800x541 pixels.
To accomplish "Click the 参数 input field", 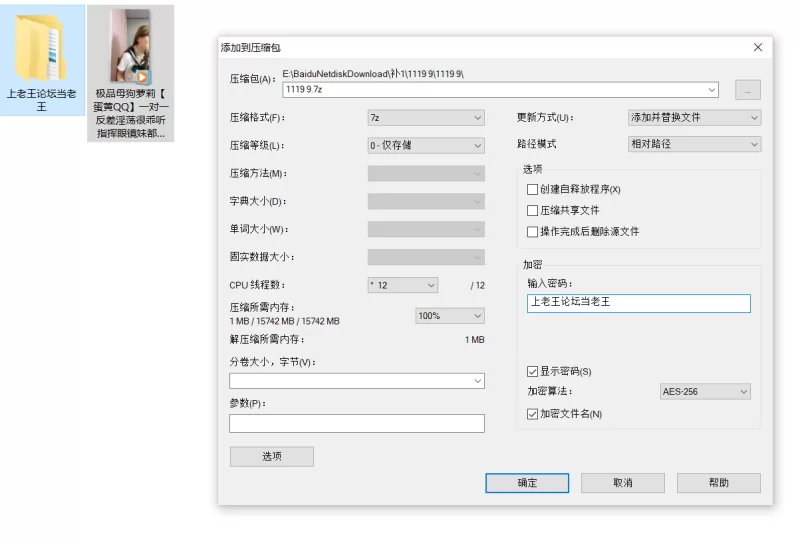I will tap(357, 424).
